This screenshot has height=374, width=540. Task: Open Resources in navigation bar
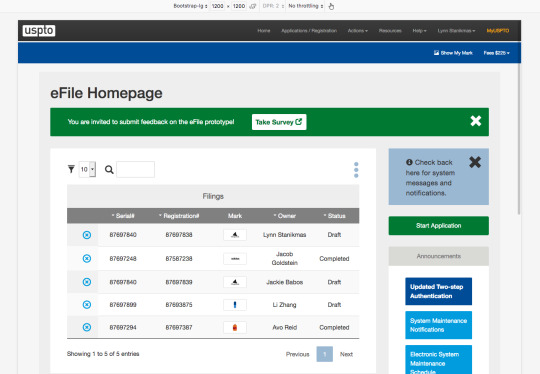click(390, 31)
